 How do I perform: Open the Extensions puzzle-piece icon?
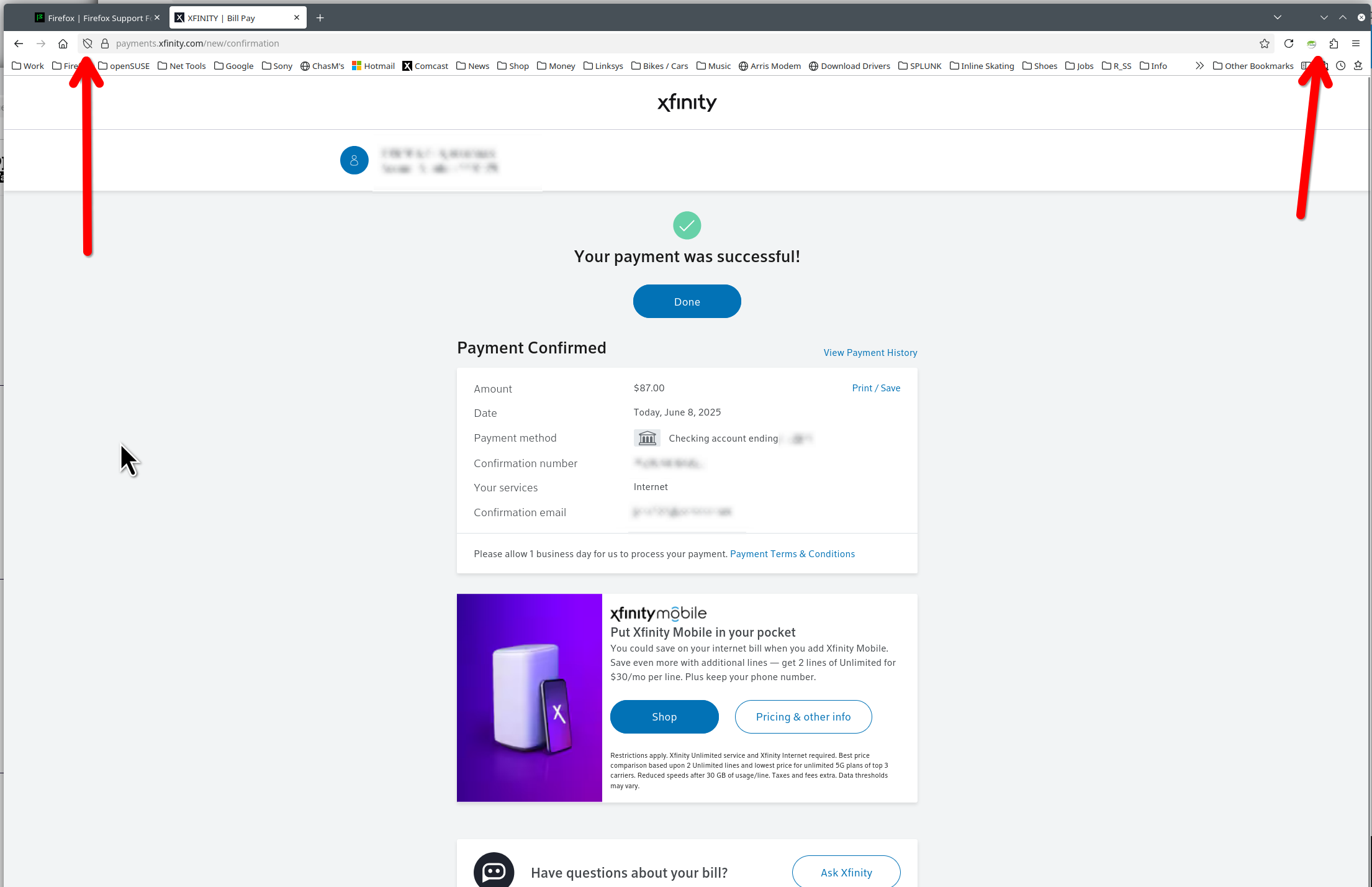pos(1334,43)
